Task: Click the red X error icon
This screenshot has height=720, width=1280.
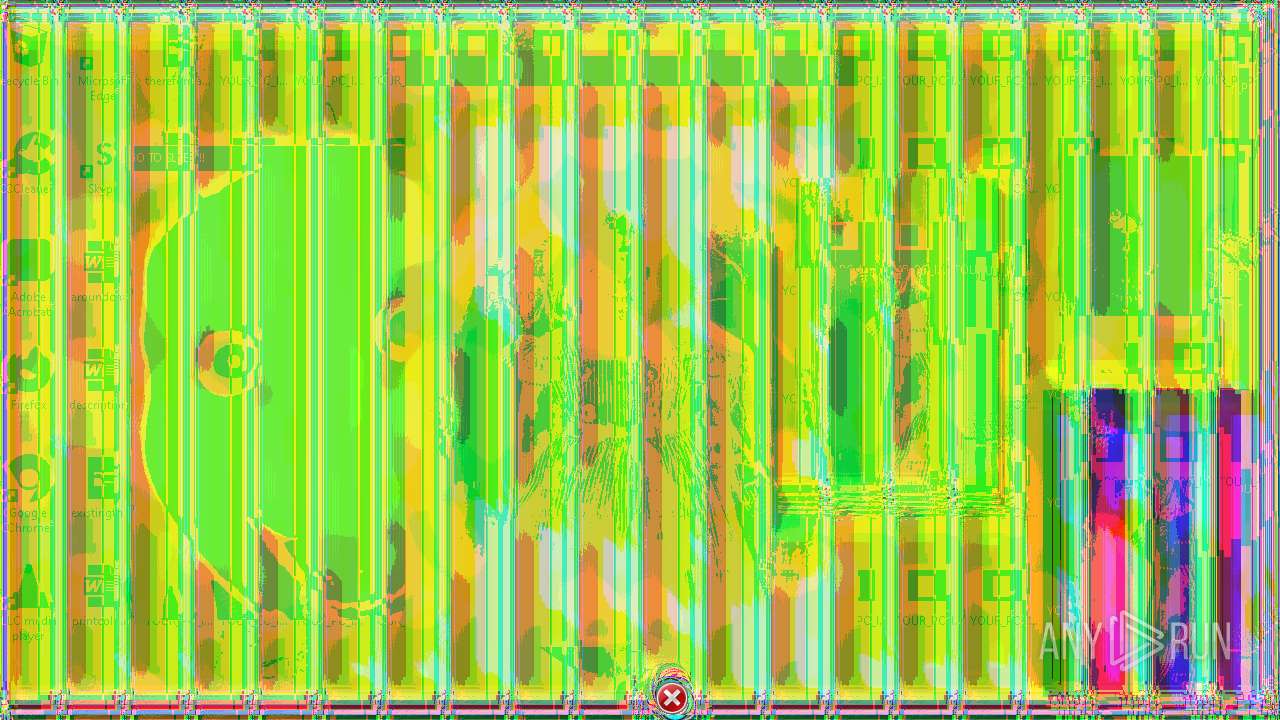Action: [673, 697]
